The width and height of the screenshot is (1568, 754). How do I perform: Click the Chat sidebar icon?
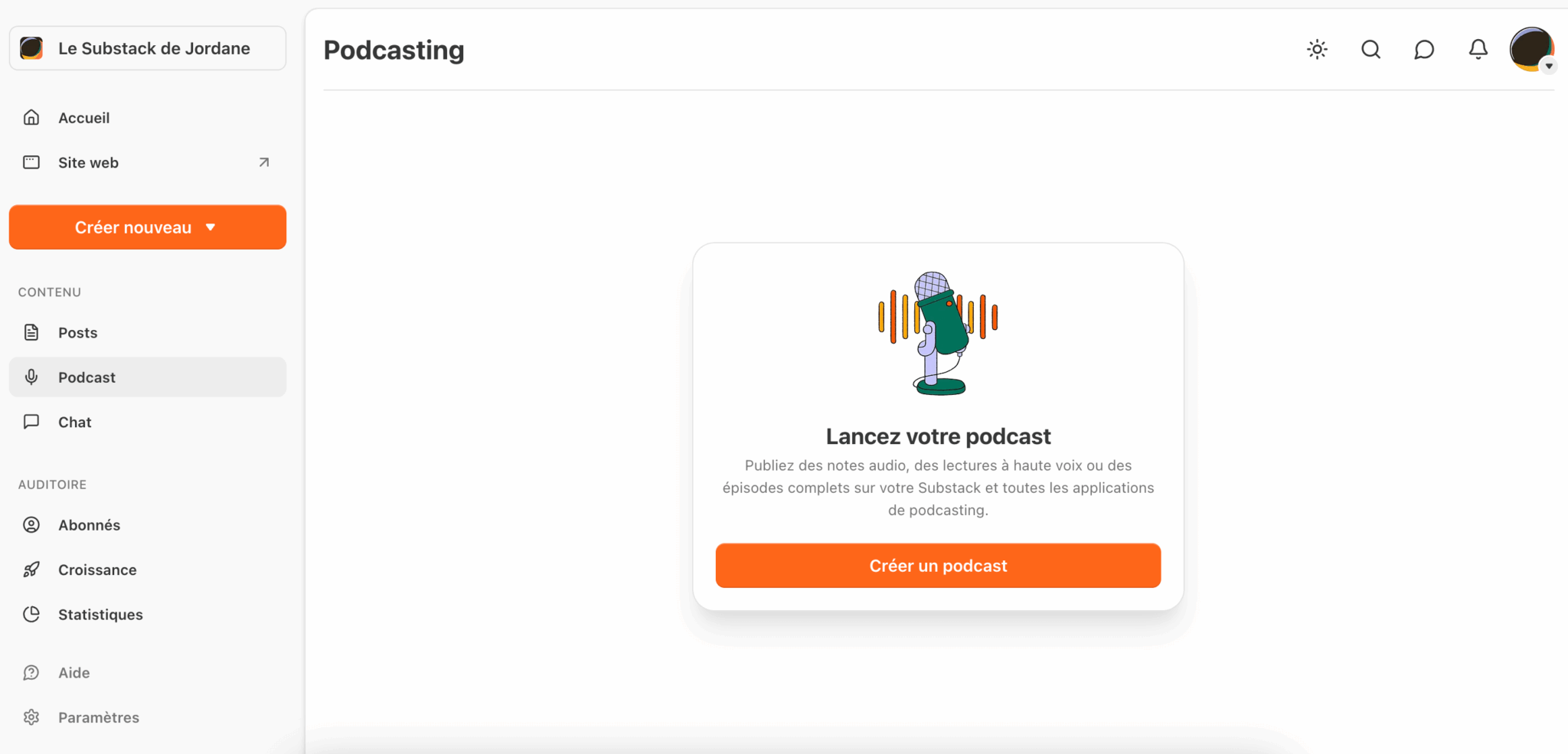[31, 422]
